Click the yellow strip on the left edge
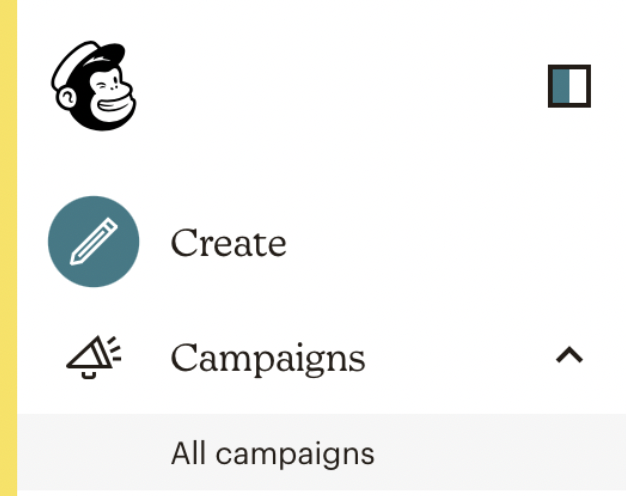This screenshot has height=496, width=626. (8, 248)
